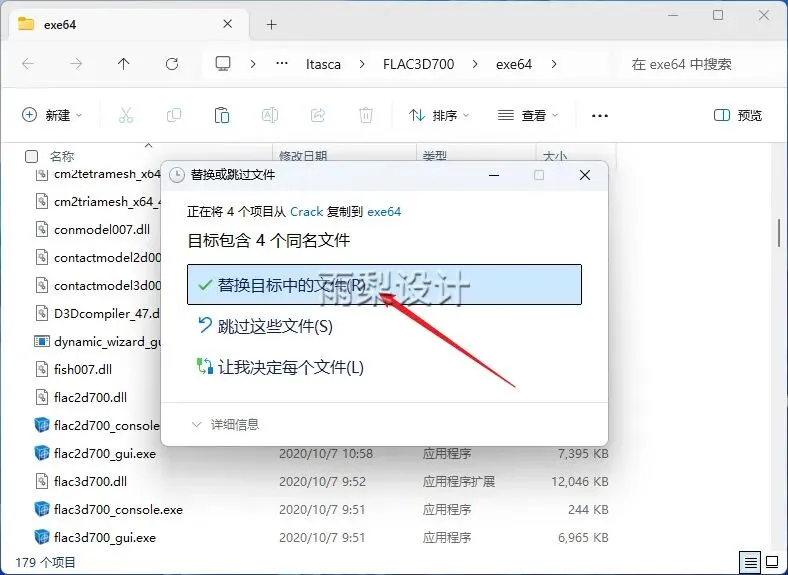Open the See more ellipsis menu
The image size is (788, 575).
(x=600, y=116)
